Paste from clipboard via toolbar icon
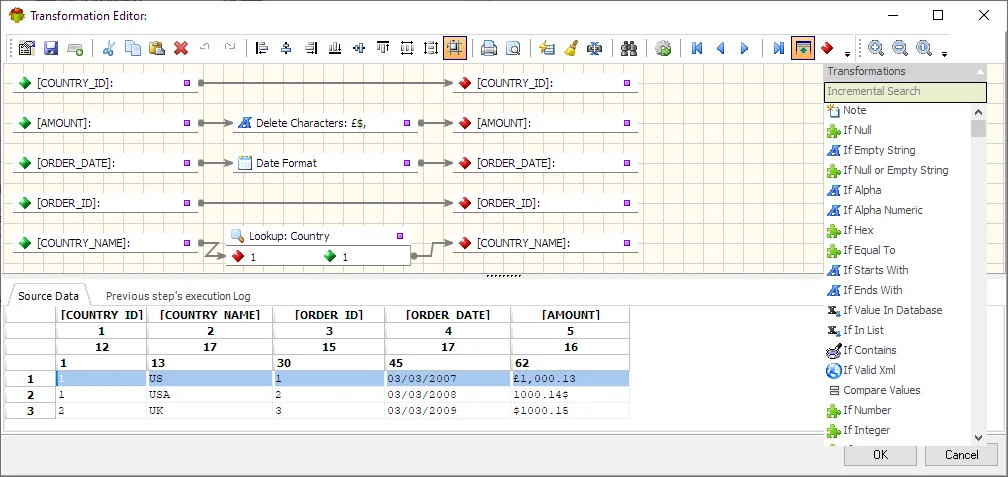This screenshot has width=1008, height=477. (157, 48)
